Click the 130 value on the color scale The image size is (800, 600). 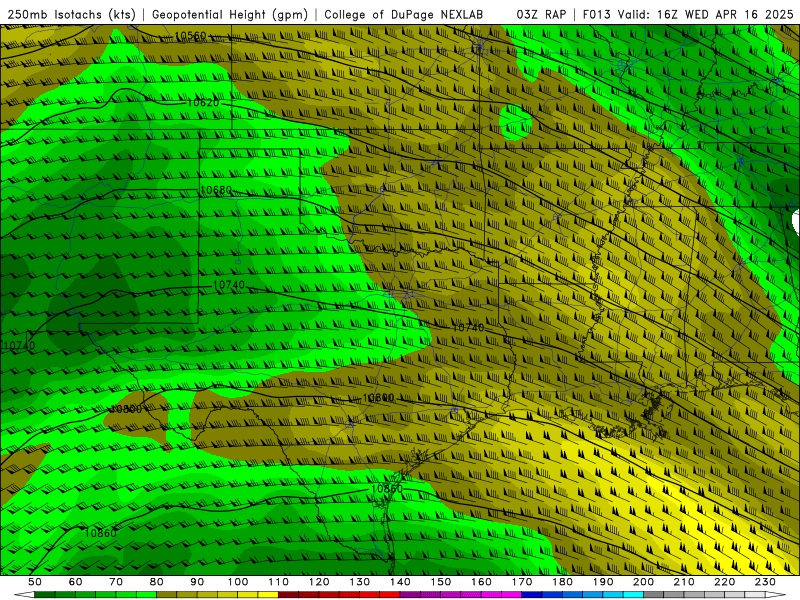coord(360,582)
